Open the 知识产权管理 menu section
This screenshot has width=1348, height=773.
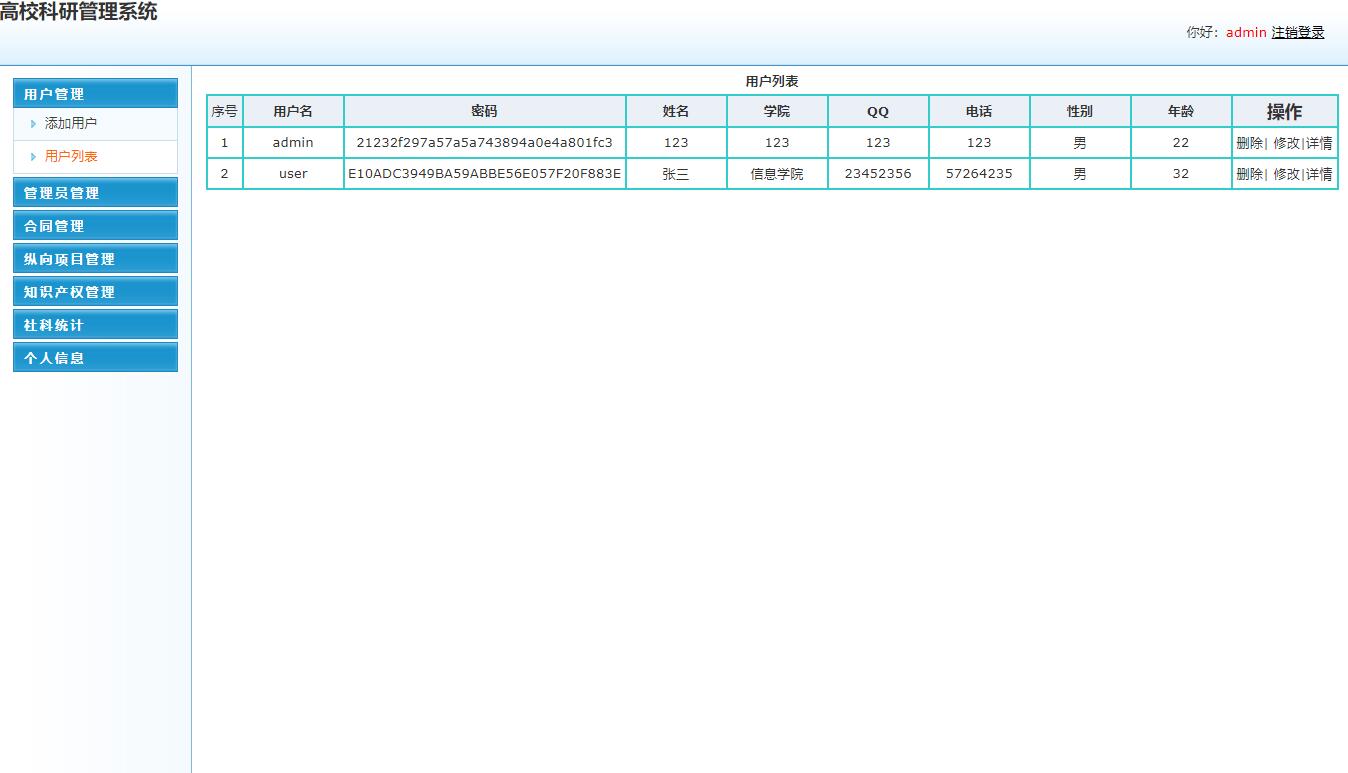coord(95,292)
